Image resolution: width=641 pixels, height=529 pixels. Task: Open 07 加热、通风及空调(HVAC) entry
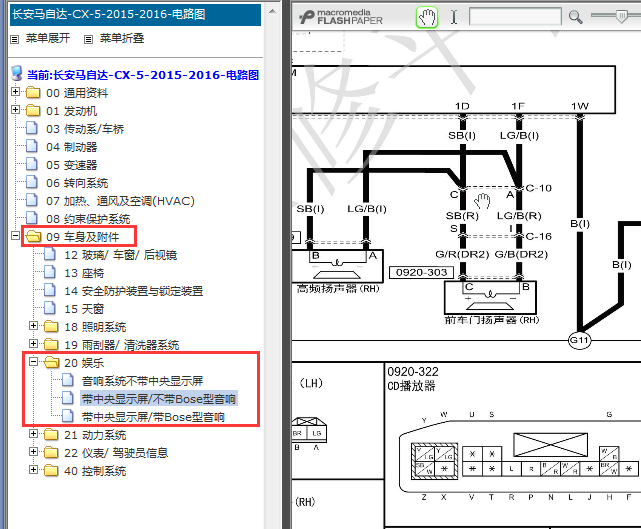120,201
